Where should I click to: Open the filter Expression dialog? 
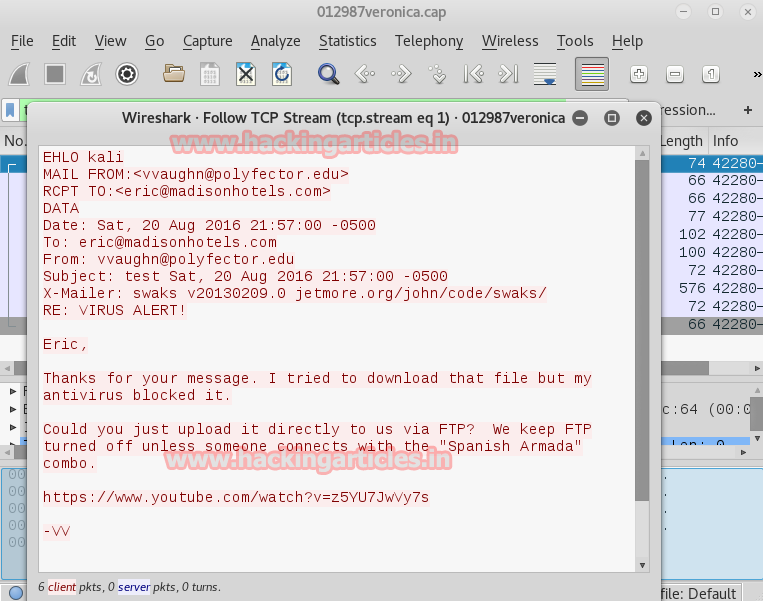689,110
